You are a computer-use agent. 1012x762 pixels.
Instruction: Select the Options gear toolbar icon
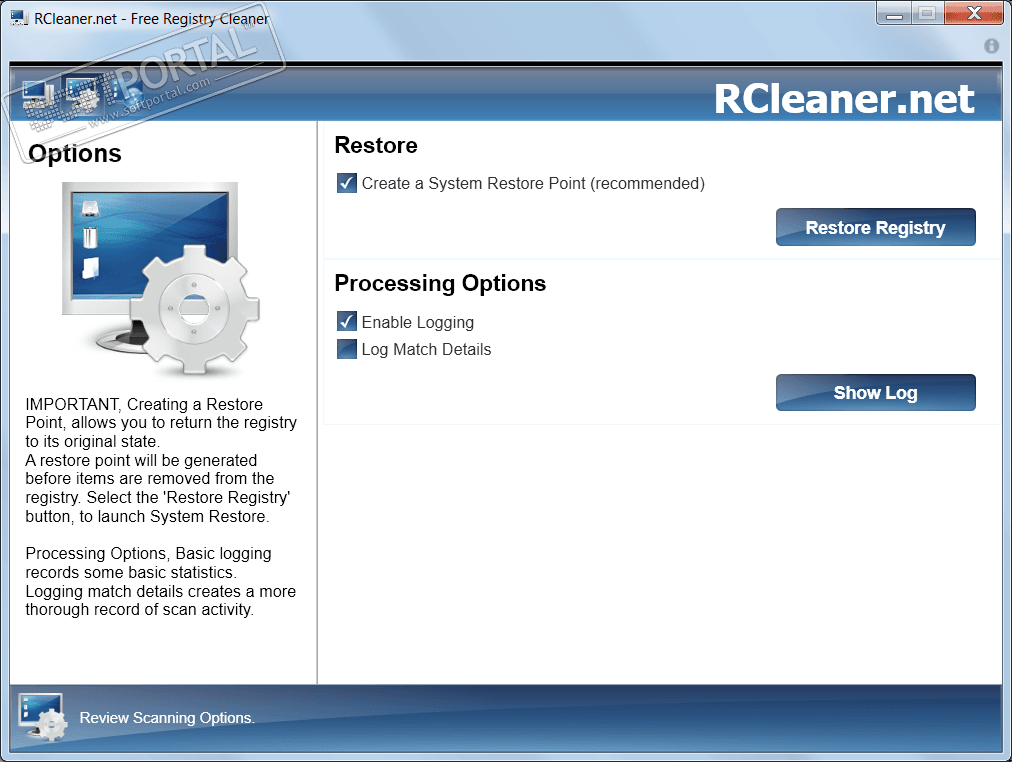pos(83,95)
